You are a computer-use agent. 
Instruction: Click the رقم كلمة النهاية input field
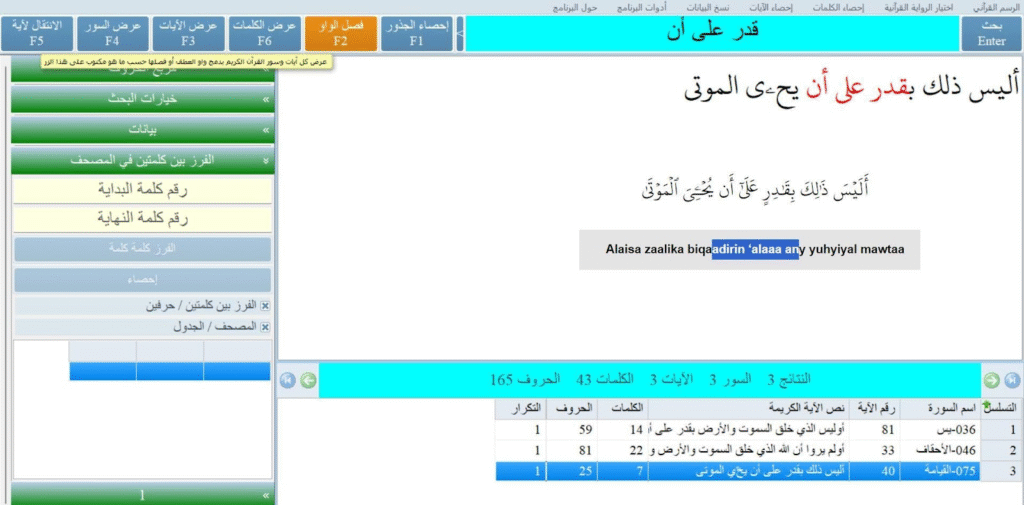click(x=141, y=218)
